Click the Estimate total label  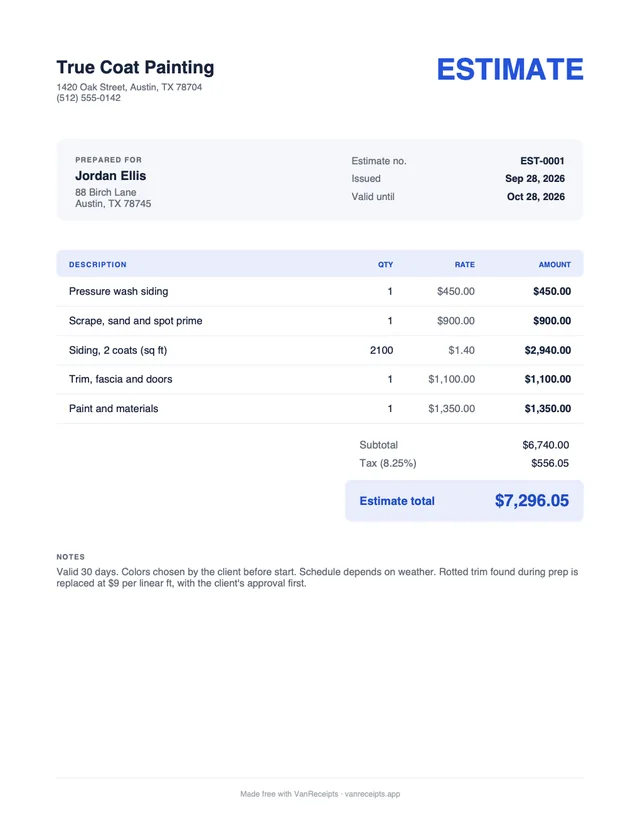click(397, 501)
